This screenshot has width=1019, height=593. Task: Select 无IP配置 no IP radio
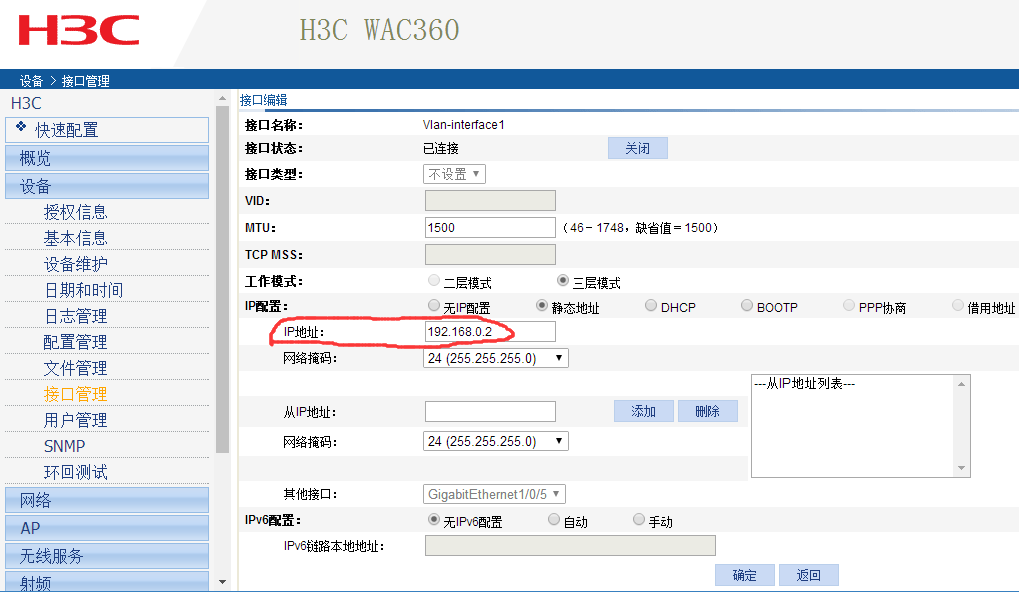point(433,305)
